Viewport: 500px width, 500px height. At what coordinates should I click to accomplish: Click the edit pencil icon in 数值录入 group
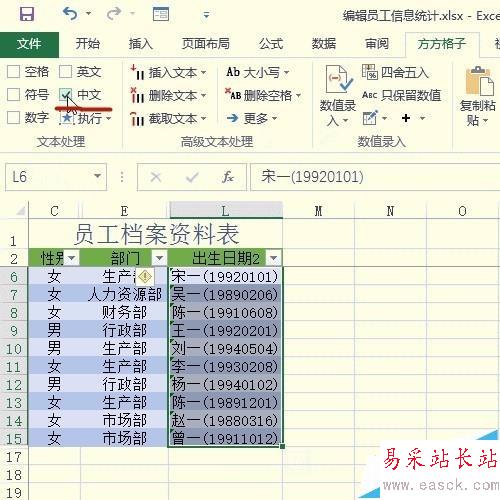[x=370, y=118]
